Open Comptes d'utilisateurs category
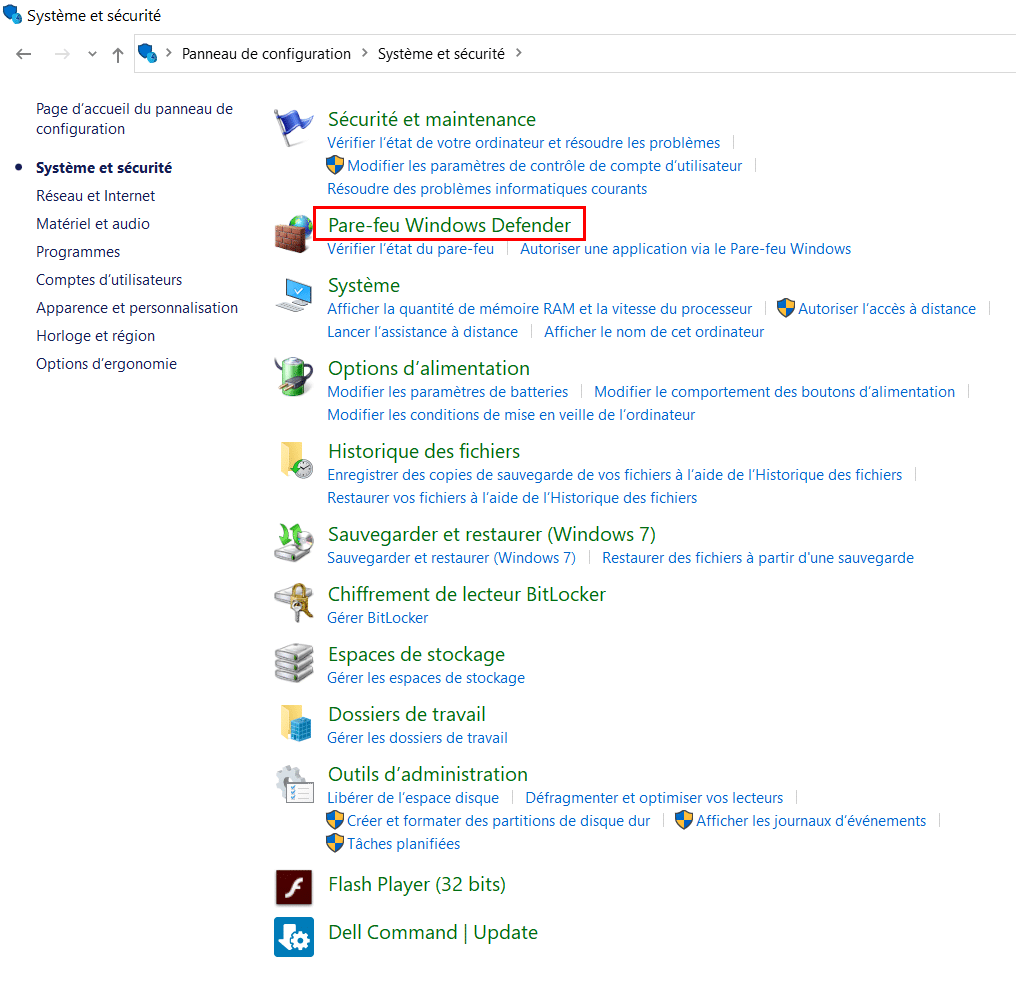The height and width of the screenshot is (983, 1016). coord(109,280)
